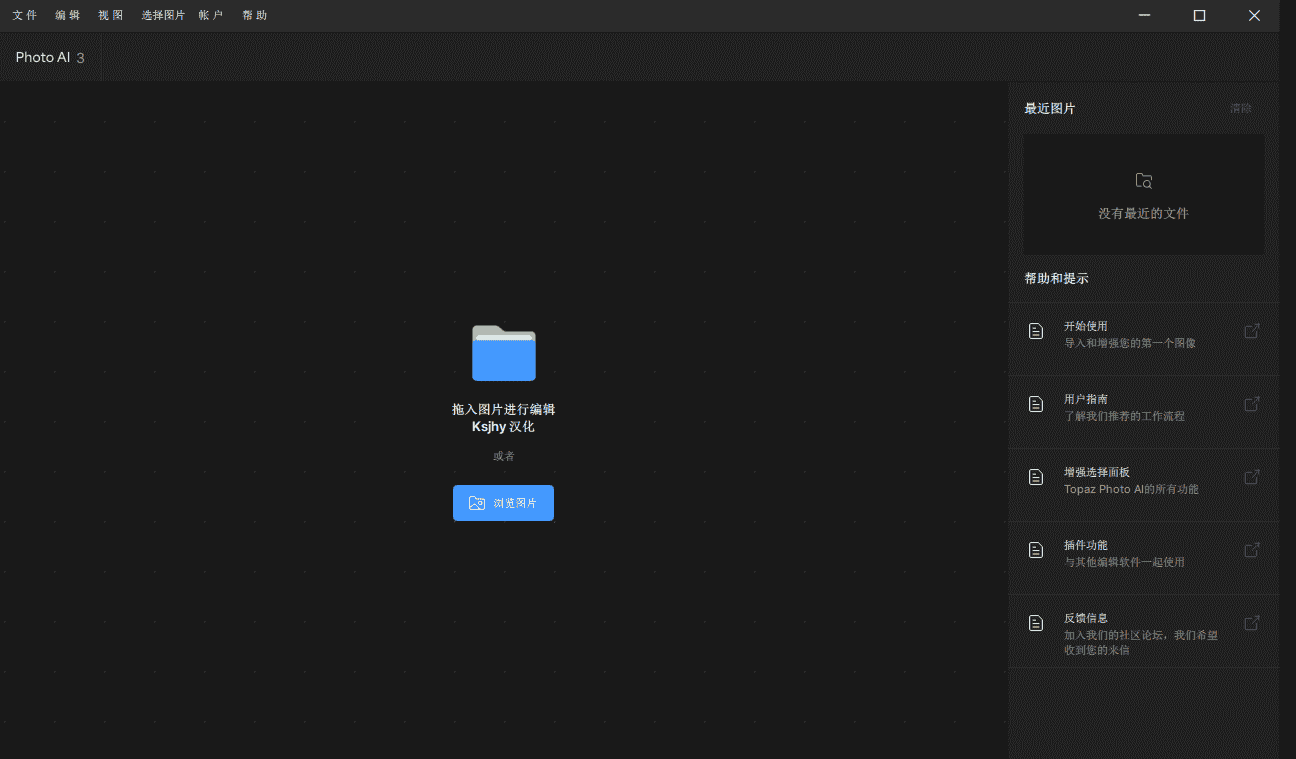This screenshot has width=1296, height=759.
Task: Open the 增强选择面板 help title
Action: 1096,472
